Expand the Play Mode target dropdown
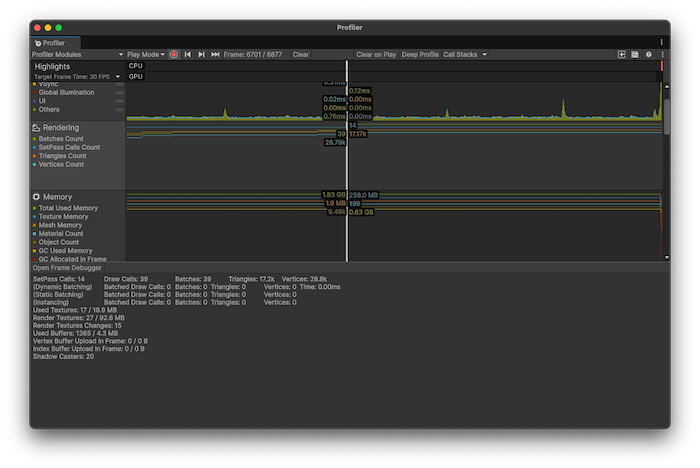This screenshot has width=700, height=468. [146, 54]
